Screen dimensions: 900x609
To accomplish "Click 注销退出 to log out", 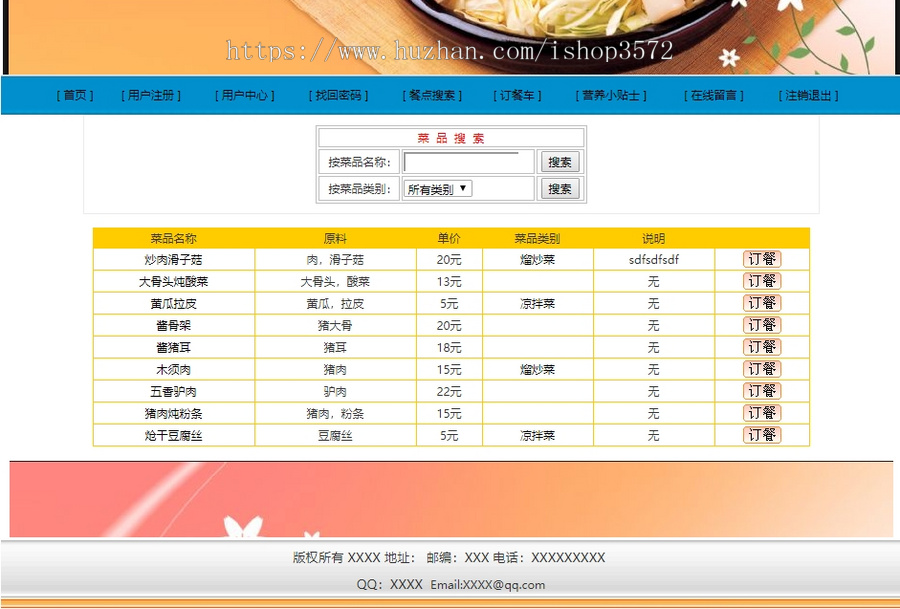I will pyautogui.click(x=808, y=95).
